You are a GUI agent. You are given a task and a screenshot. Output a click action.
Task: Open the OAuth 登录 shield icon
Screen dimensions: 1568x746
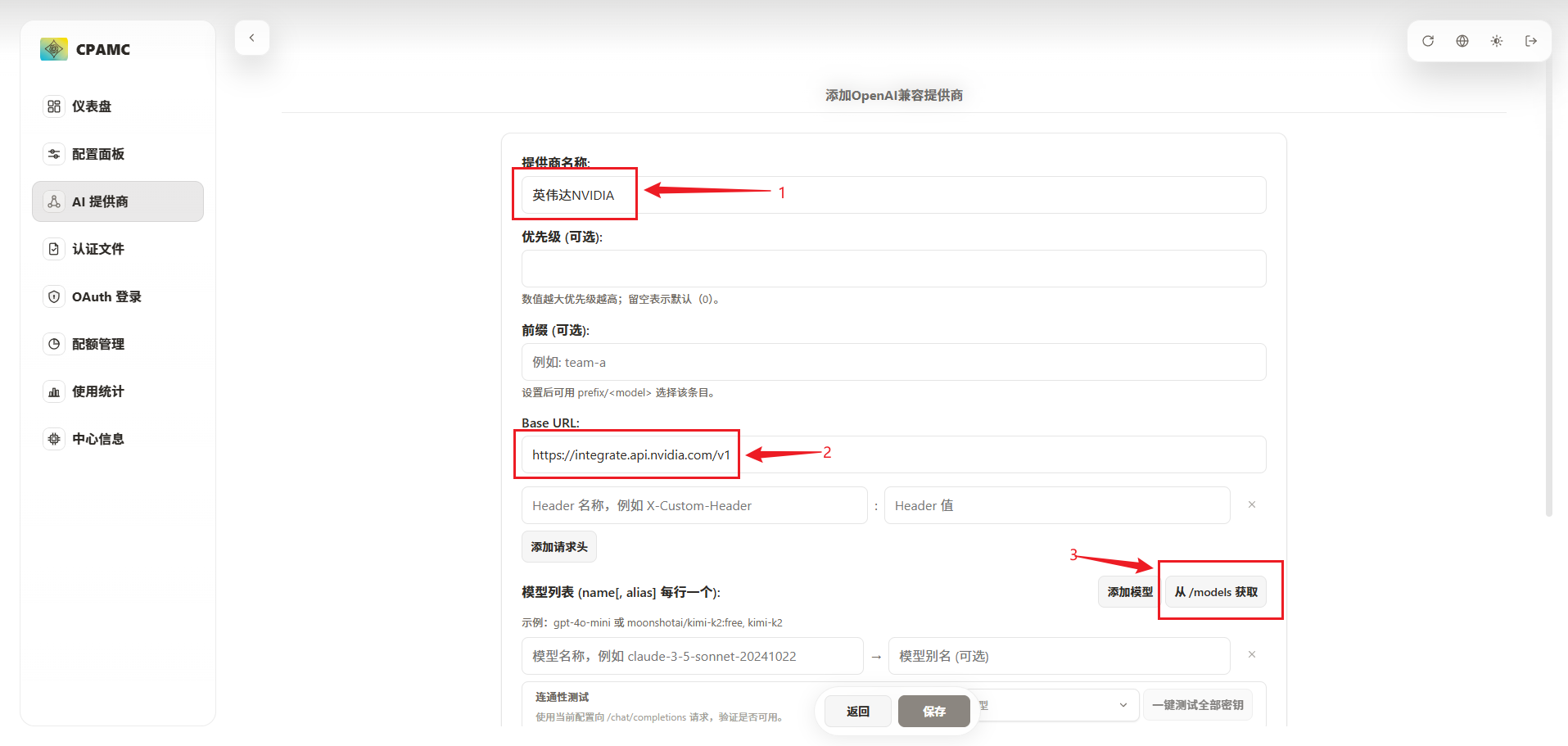tap(54, 296)
